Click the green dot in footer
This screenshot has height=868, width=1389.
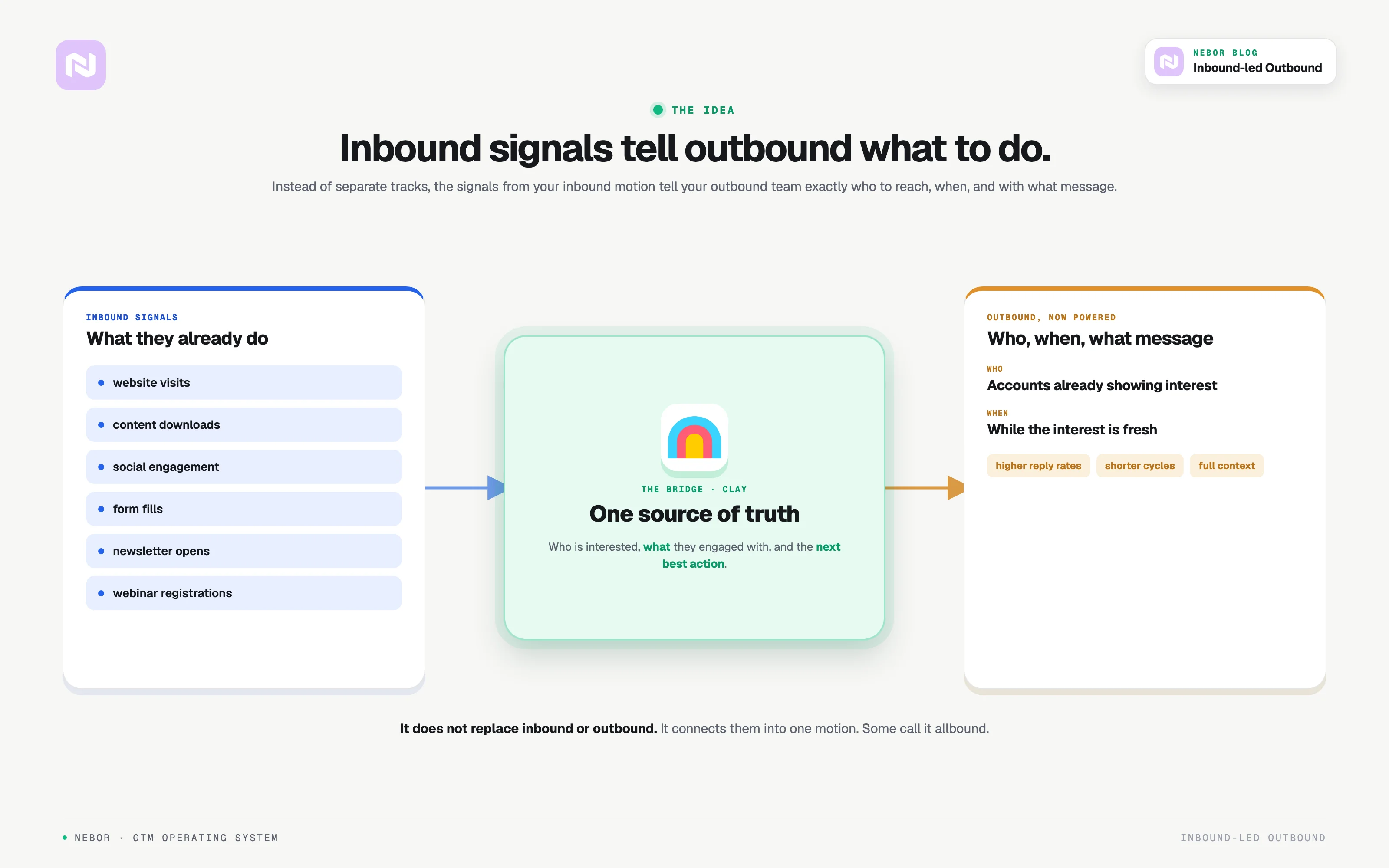[x=65, y=838]
